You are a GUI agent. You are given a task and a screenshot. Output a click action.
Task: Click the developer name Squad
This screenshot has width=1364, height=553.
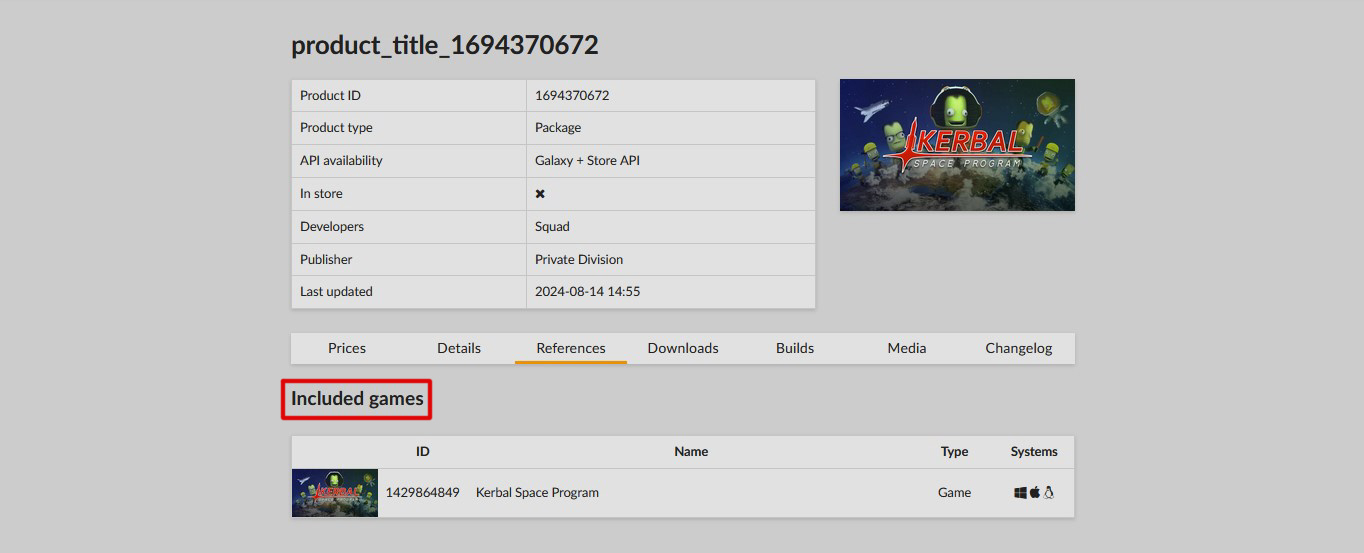tap(552, 227)
